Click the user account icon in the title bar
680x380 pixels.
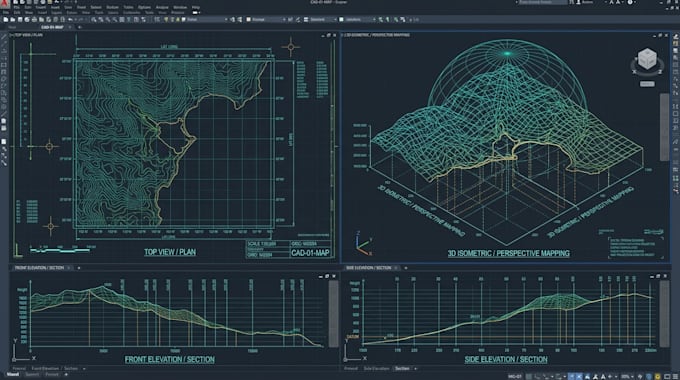tap(579, 2)
